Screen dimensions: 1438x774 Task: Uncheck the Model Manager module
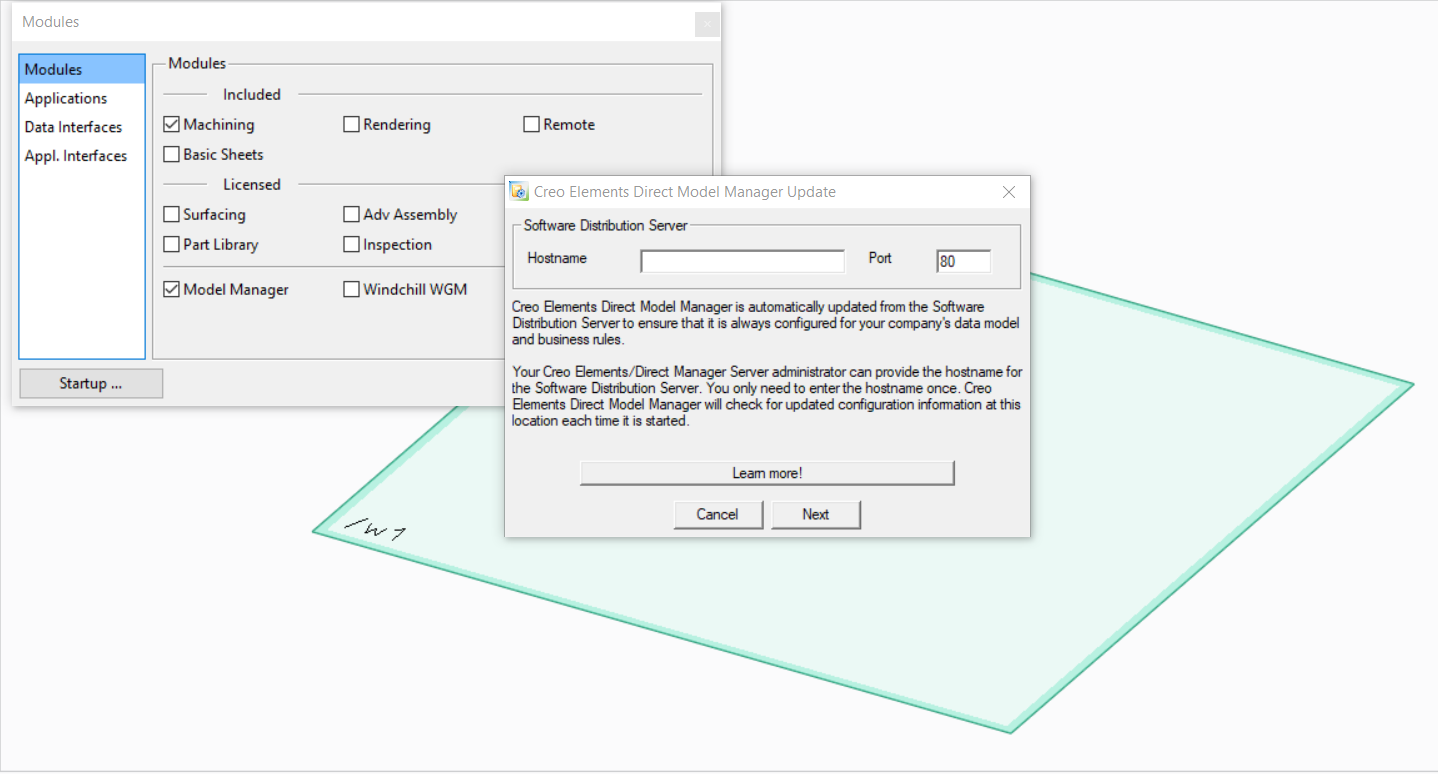click(171, 289)
